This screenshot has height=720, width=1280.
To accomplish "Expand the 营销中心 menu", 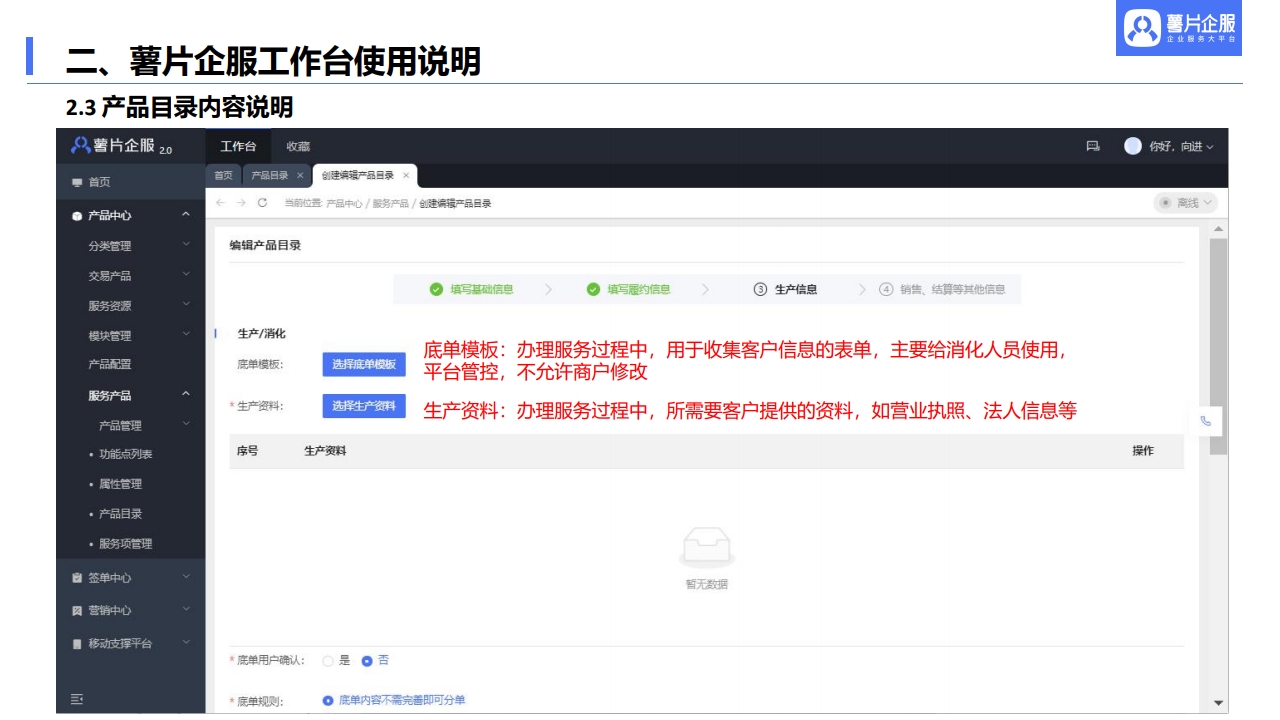I will click(186, 610).
